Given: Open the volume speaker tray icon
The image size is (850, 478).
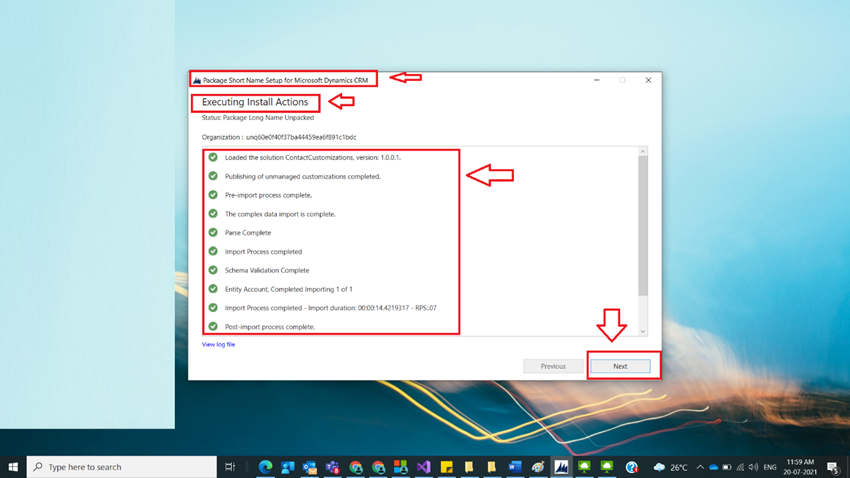Looking at the screenshot, I should pyautogui.click(x=753, y=467).
